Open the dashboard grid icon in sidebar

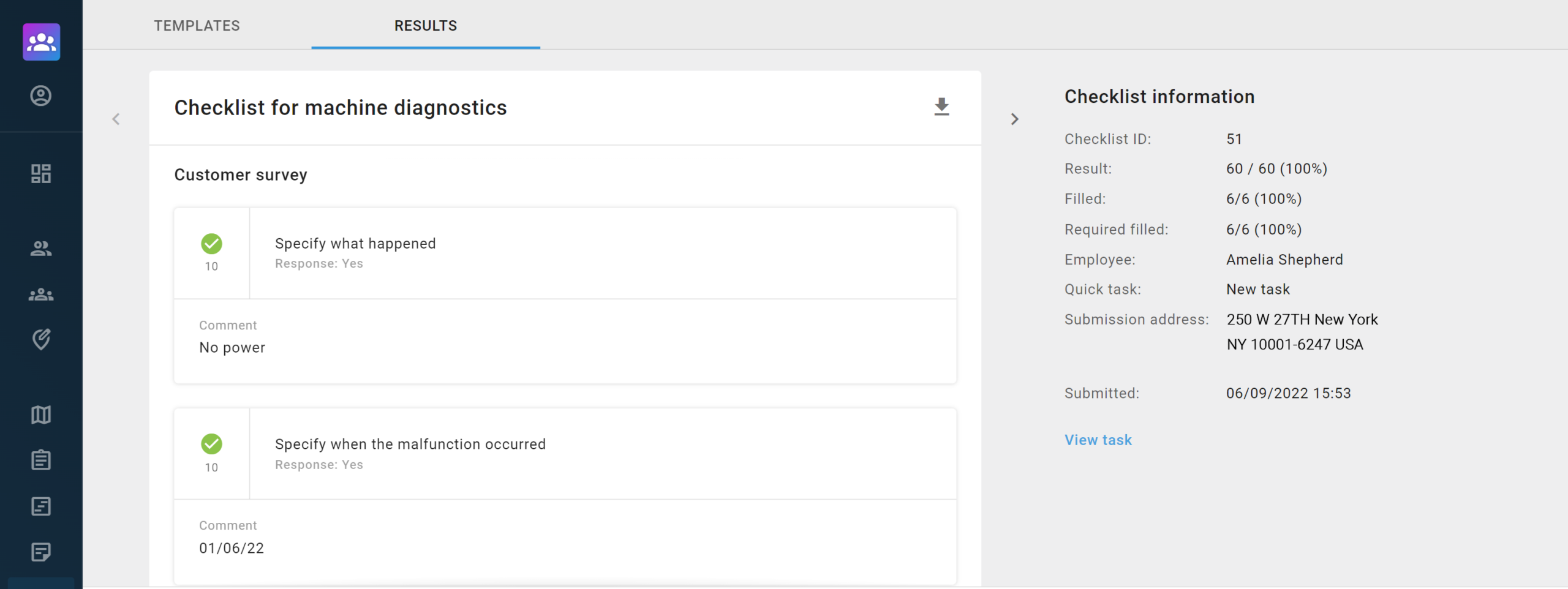click(41, 174)
